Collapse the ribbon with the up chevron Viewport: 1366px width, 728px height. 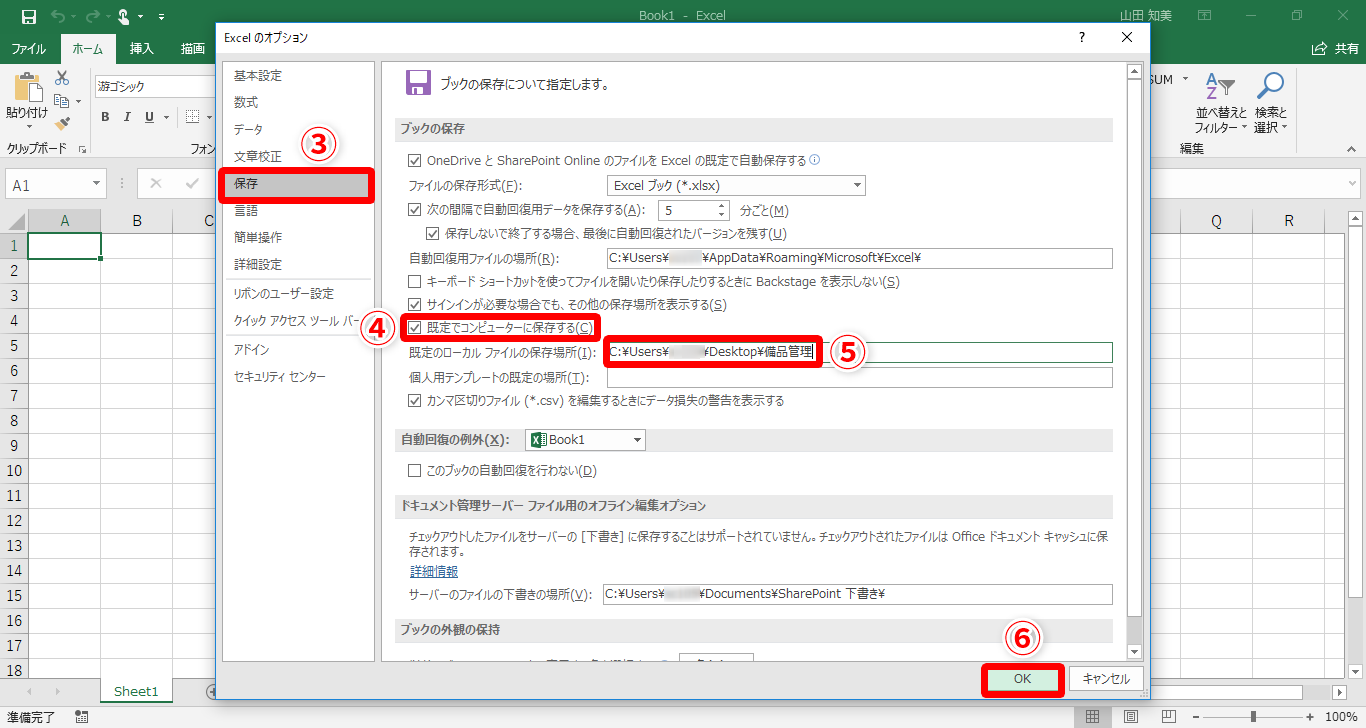1352,149
